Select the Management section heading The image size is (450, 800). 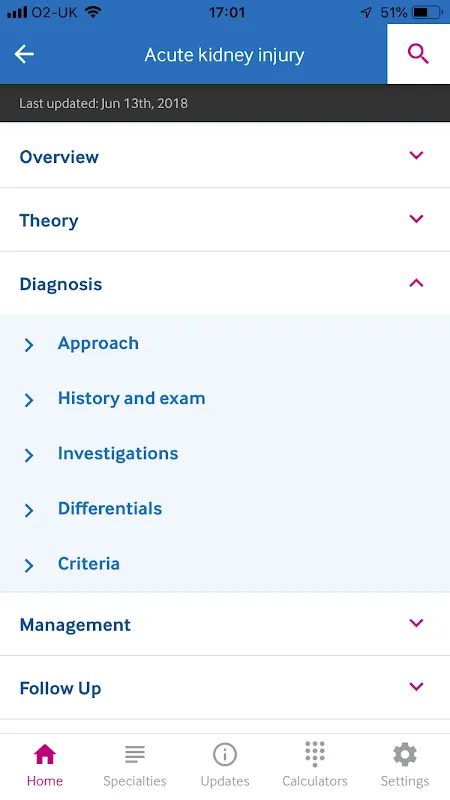point(75,624)
